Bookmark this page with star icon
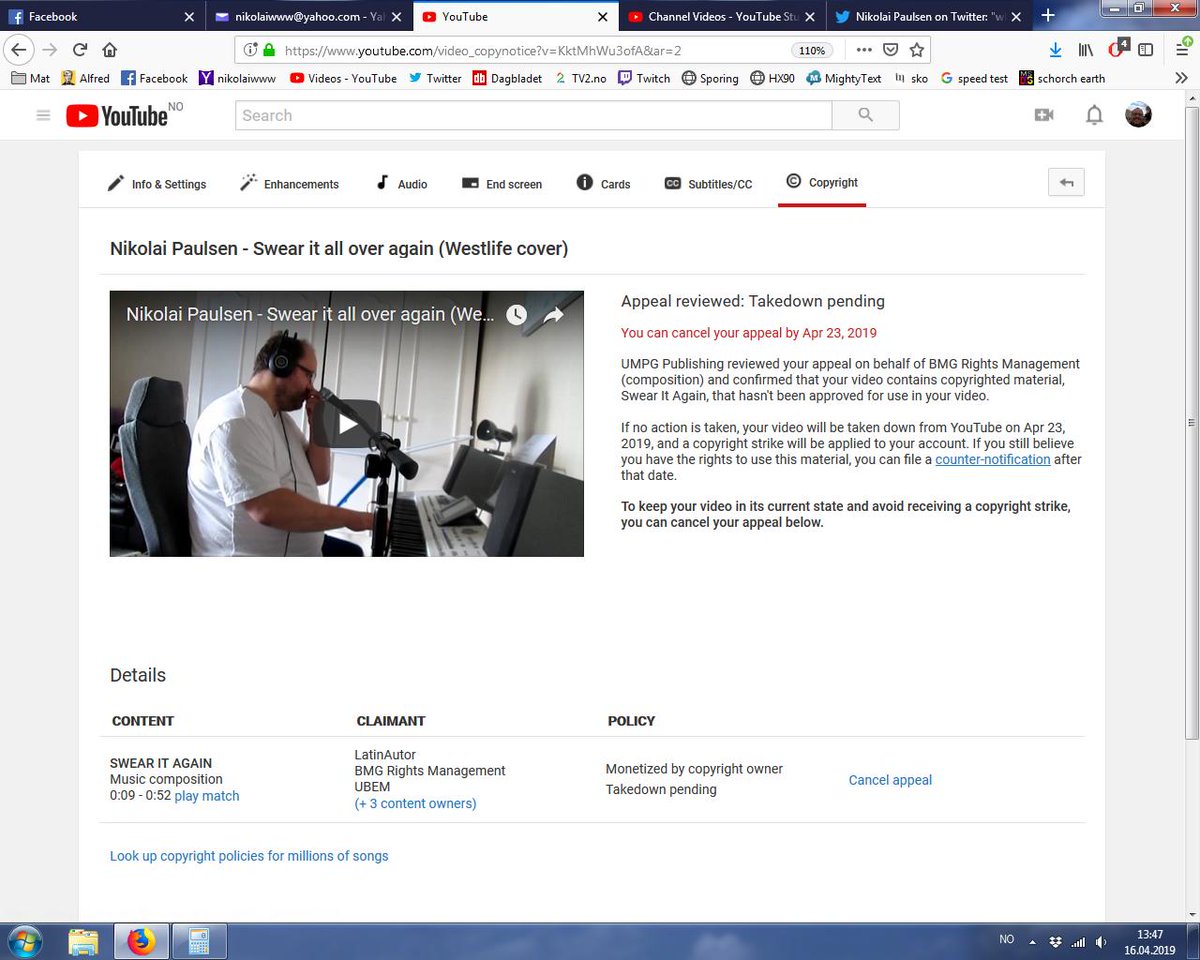This screenshot has height=960, width=1200. point(916,49)
